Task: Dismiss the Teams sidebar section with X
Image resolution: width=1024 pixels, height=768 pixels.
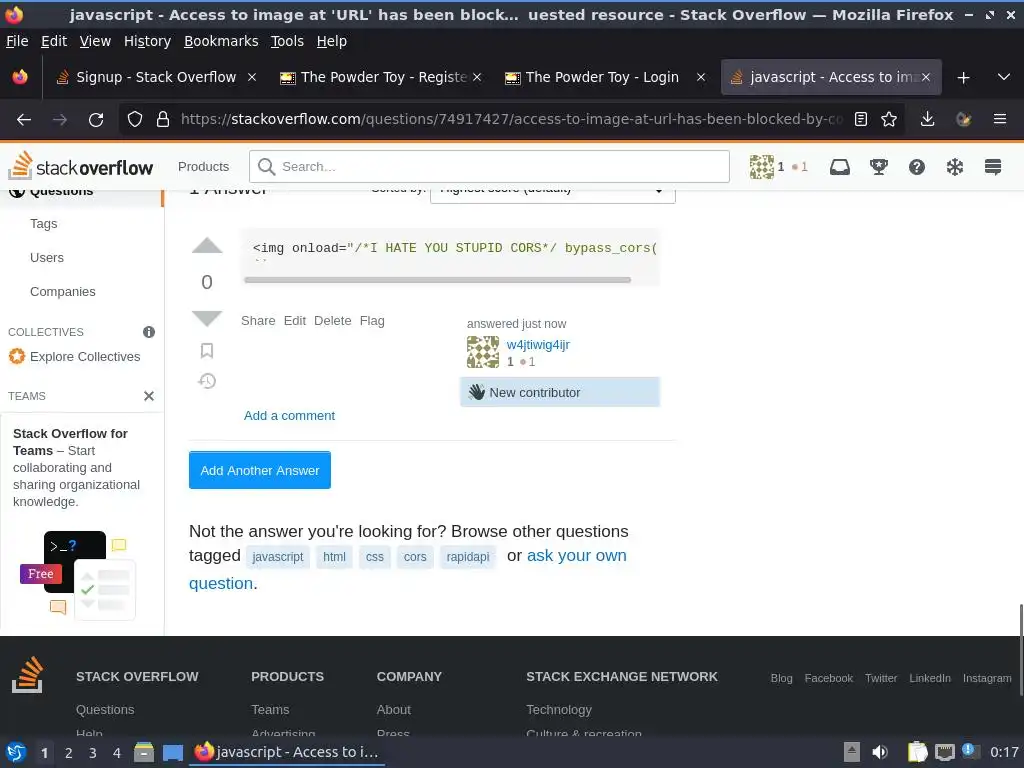Action: (x=149, y=396)
